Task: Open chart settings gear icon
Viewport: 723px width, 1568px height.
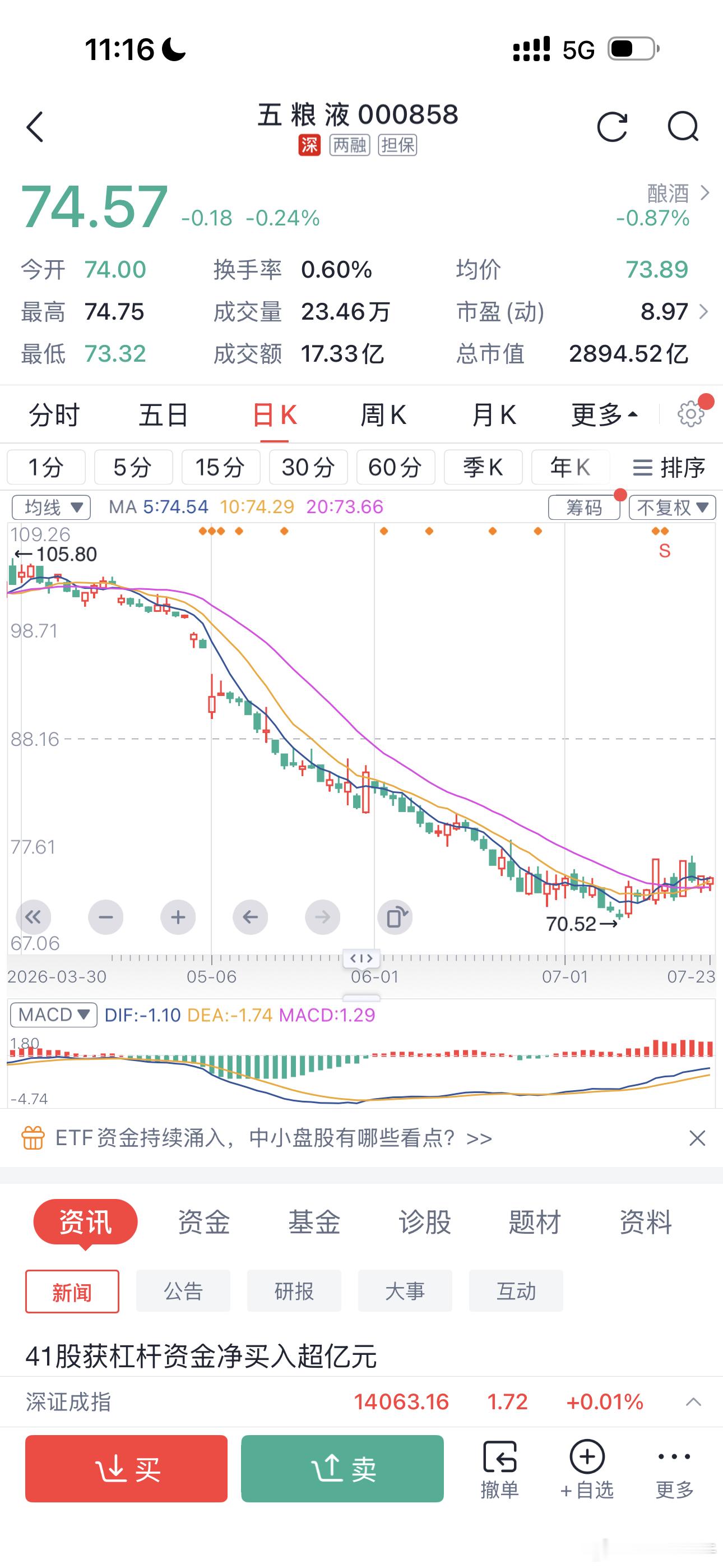Action: (x=690, y=414)
